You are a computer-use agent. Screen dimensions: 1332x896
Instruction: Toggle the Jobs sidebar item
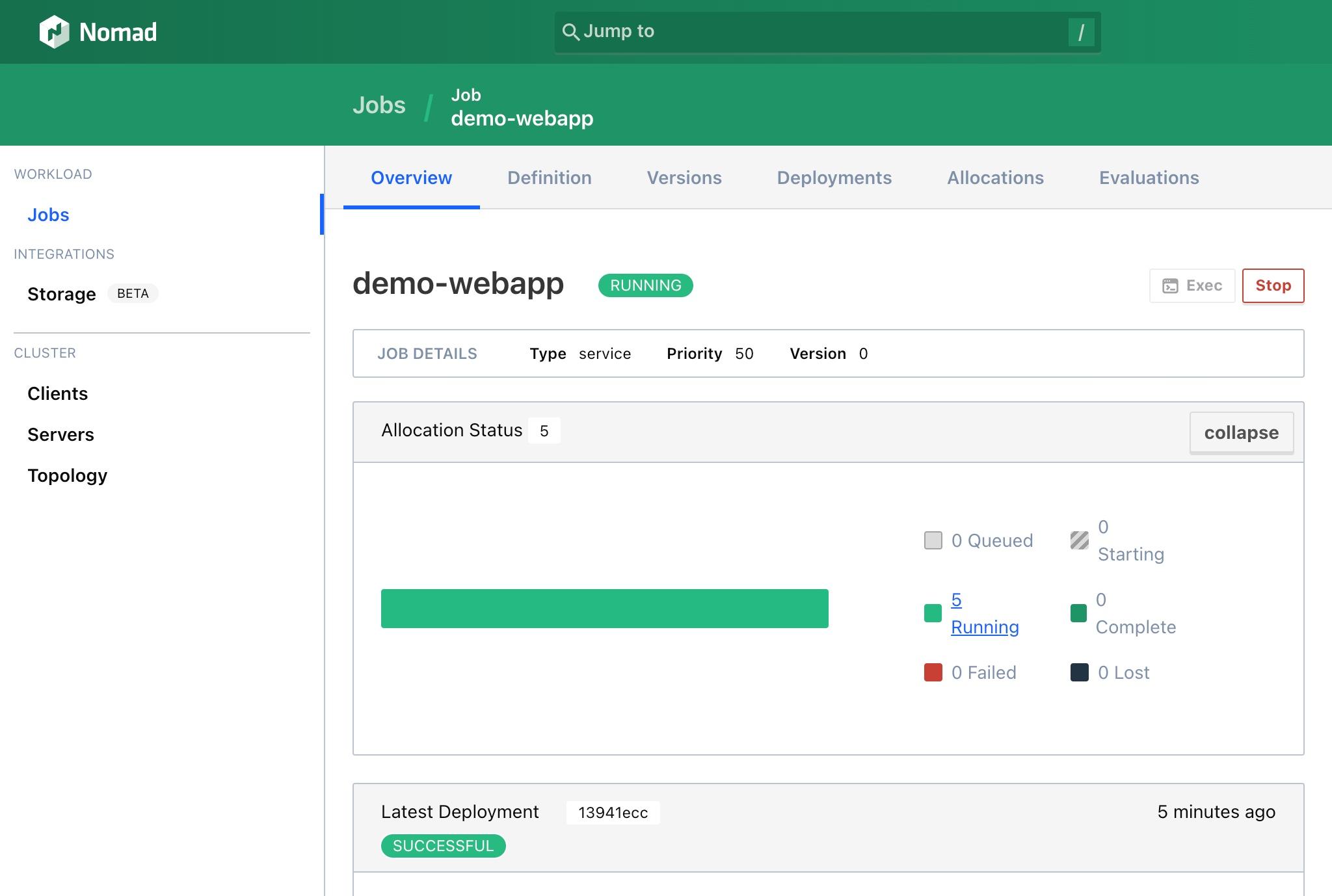point(48,214)
